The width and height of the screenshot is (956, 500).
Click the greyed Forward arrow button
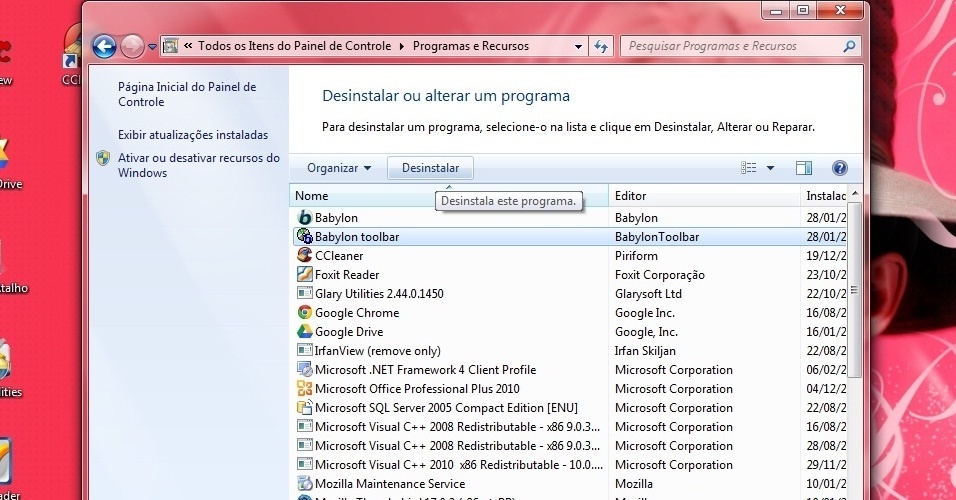click(x=132, y=46)
